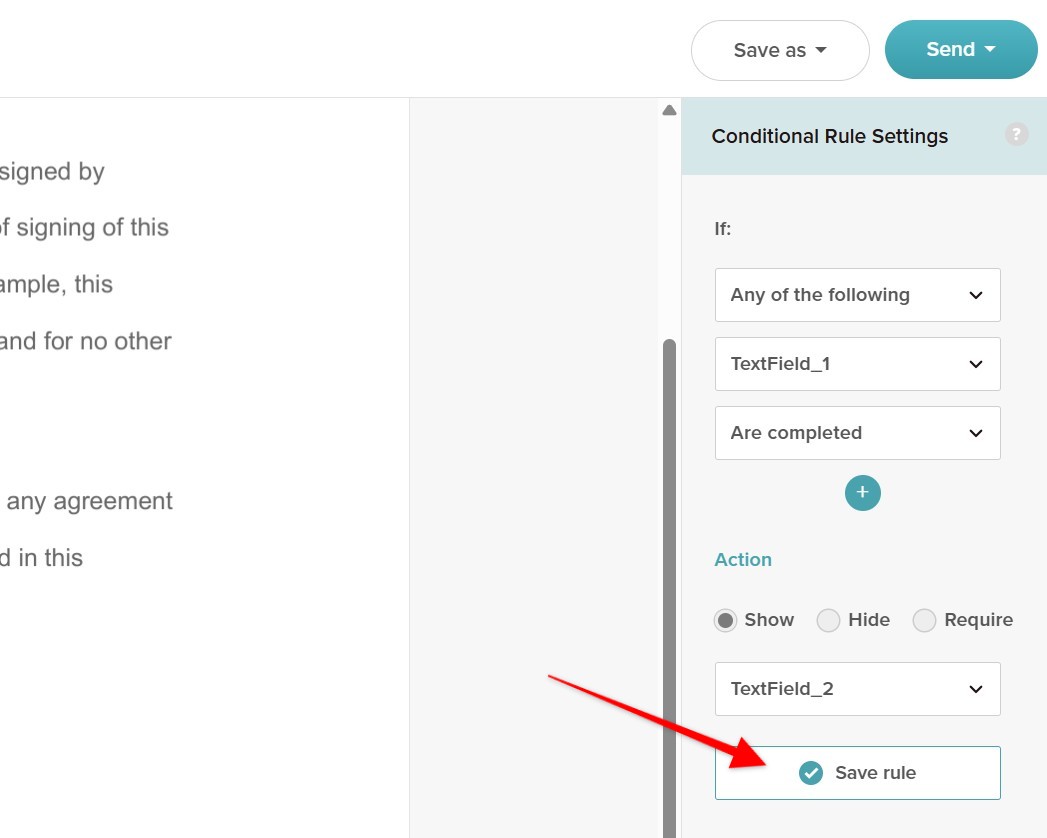Open the Save as menu
1047x838 pixels.
(x=780, y=50)
